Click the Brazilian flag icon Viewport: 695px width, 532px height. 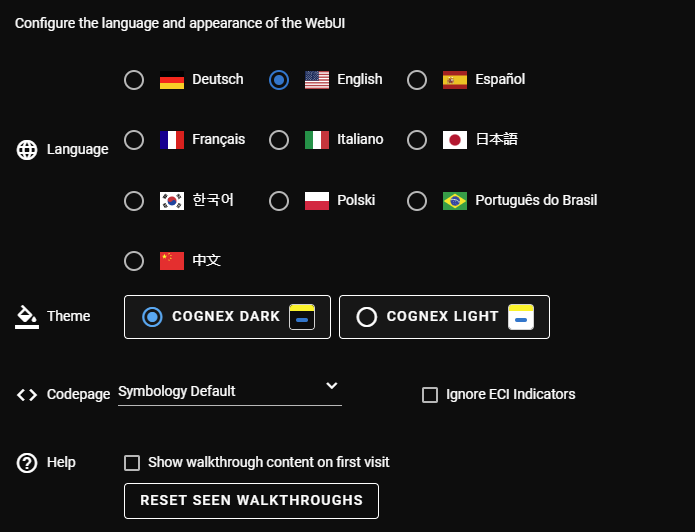click(x=455, y=201)
